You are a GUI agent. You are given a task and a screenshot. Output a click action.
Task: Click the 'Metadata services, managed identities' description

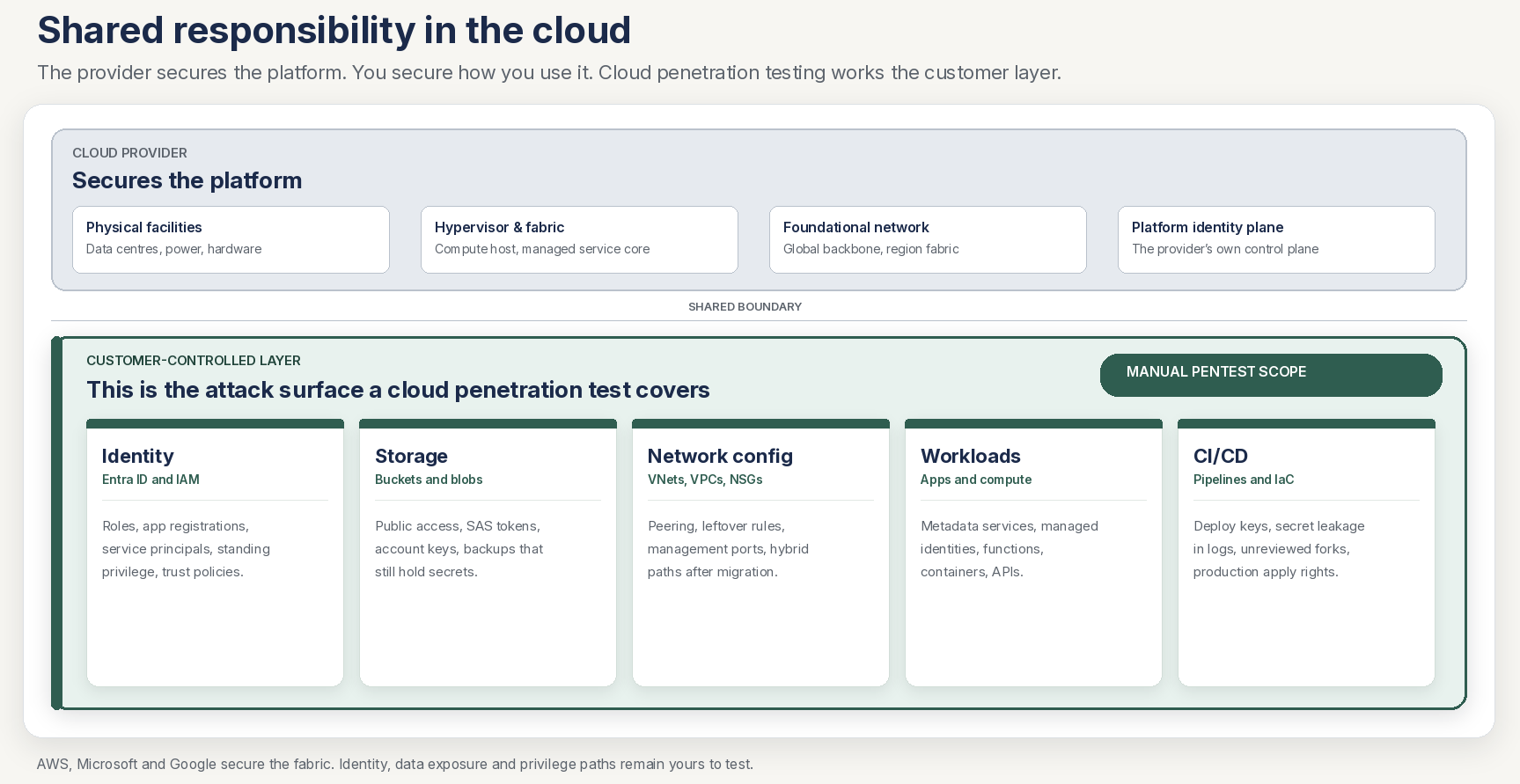click(x=1010, y=549)
